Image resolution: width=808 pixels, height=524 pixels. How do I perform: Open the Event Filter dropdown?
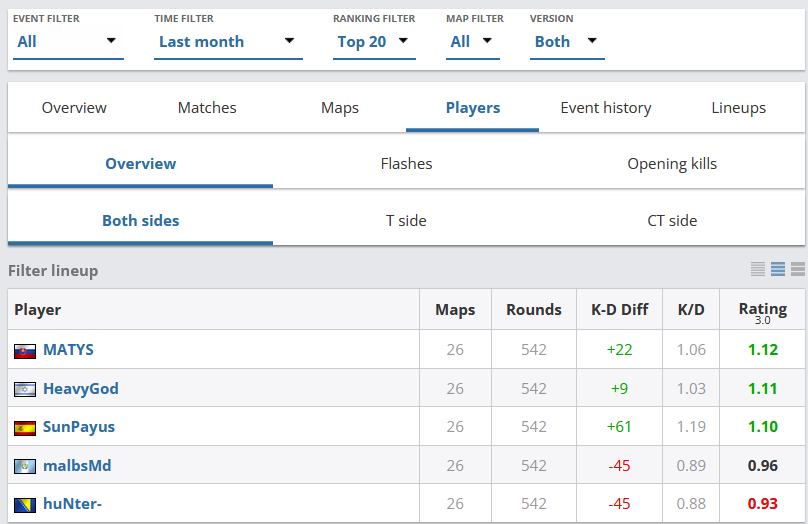click(68, 41)
